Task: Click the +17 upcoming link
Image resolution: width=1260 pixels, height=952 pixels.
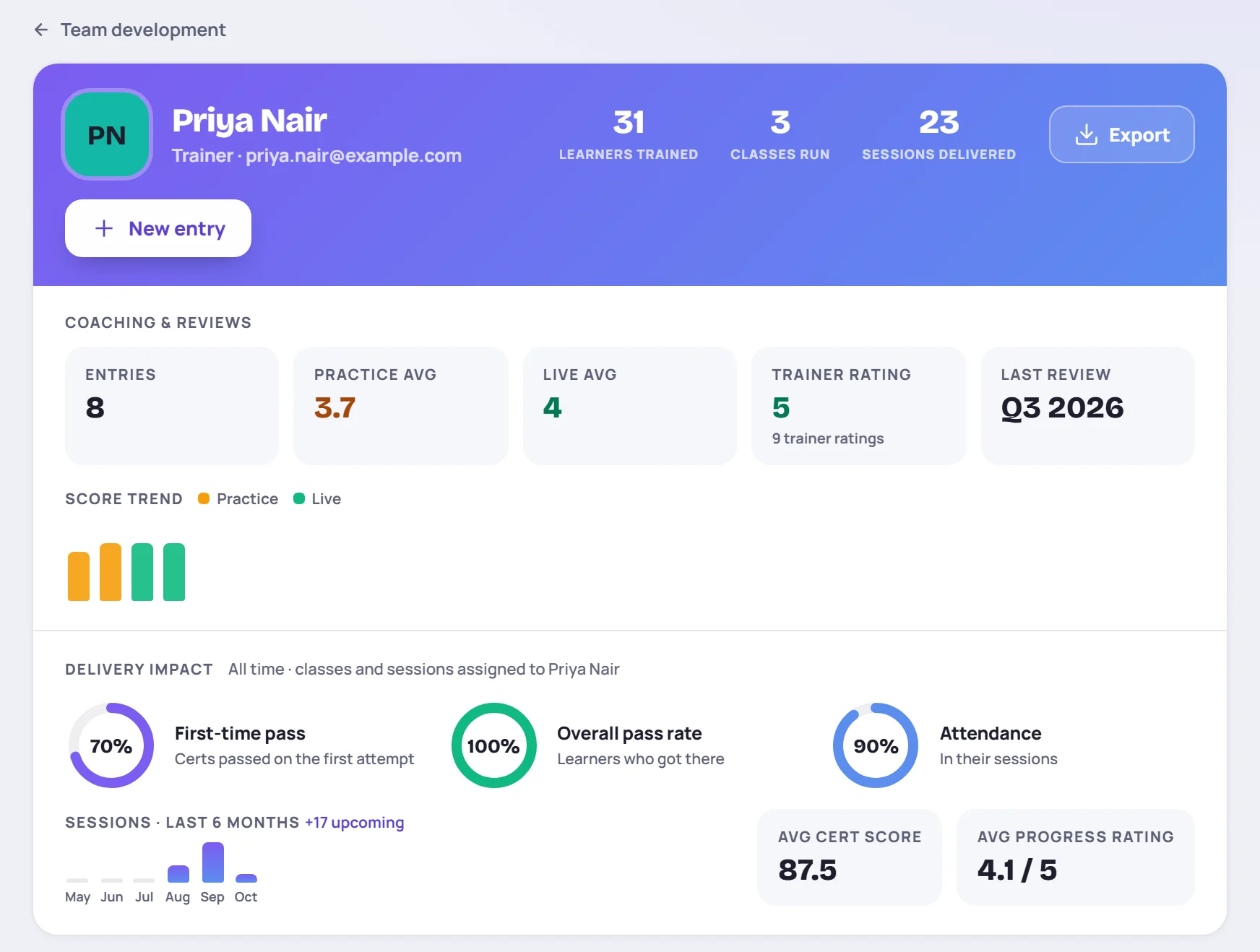Action: (x=354, y=822)
